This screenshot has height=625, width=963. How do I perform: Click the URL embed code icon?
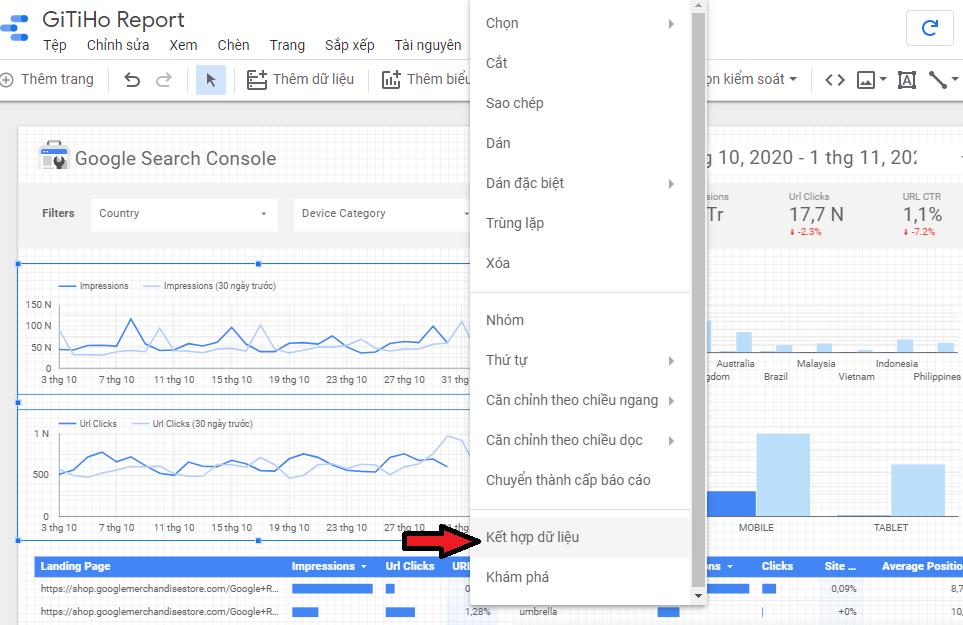835,80
